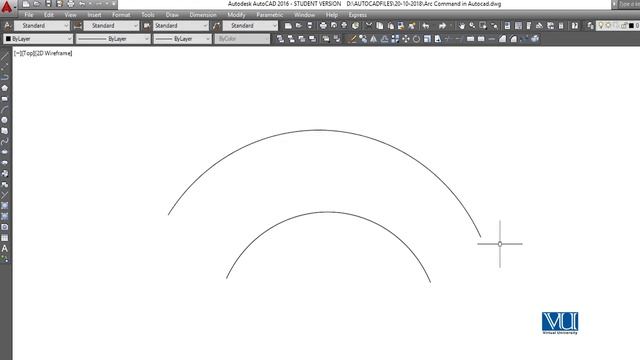Viewport: 640px width, 360px height.
Task: Click the Redo arrow in Standard toolbar
Action: 442,26
